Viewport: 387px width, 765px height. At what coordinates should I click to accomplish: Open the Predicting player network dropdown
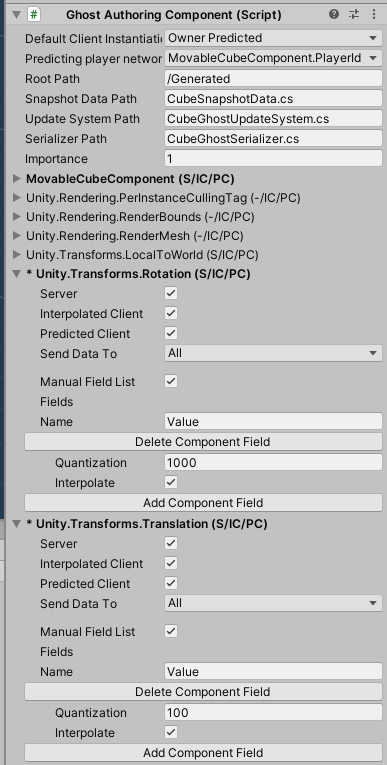click(273, 58)
